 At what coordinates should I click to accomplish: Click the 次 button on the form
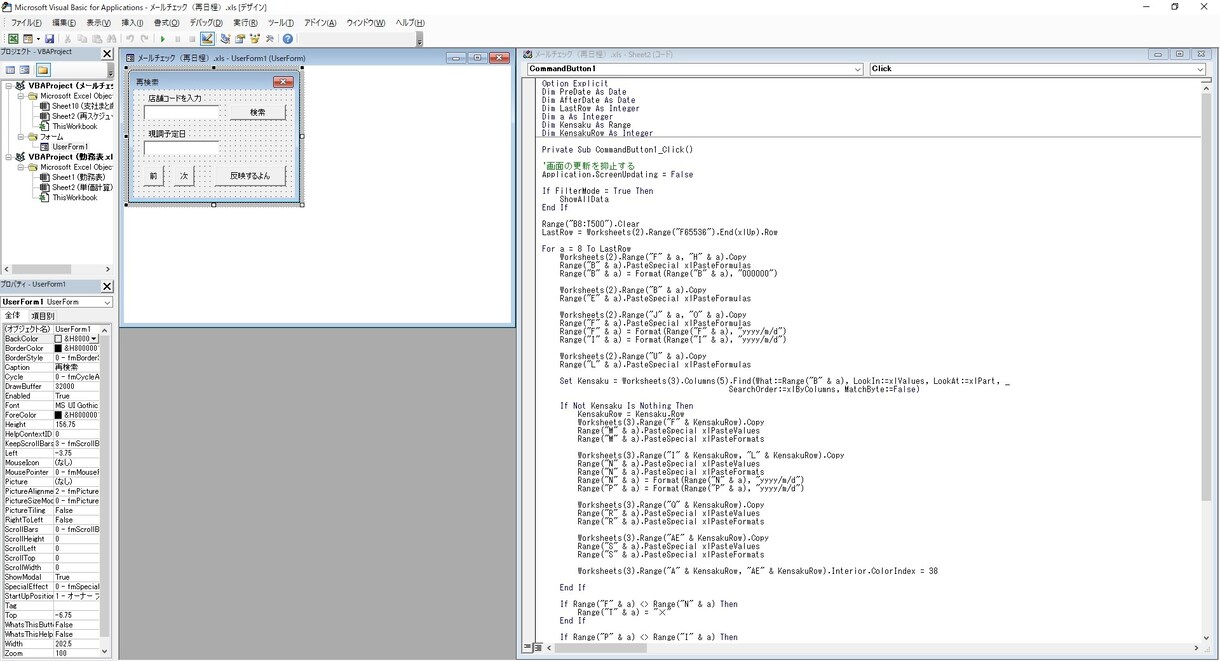pos(183,176)
